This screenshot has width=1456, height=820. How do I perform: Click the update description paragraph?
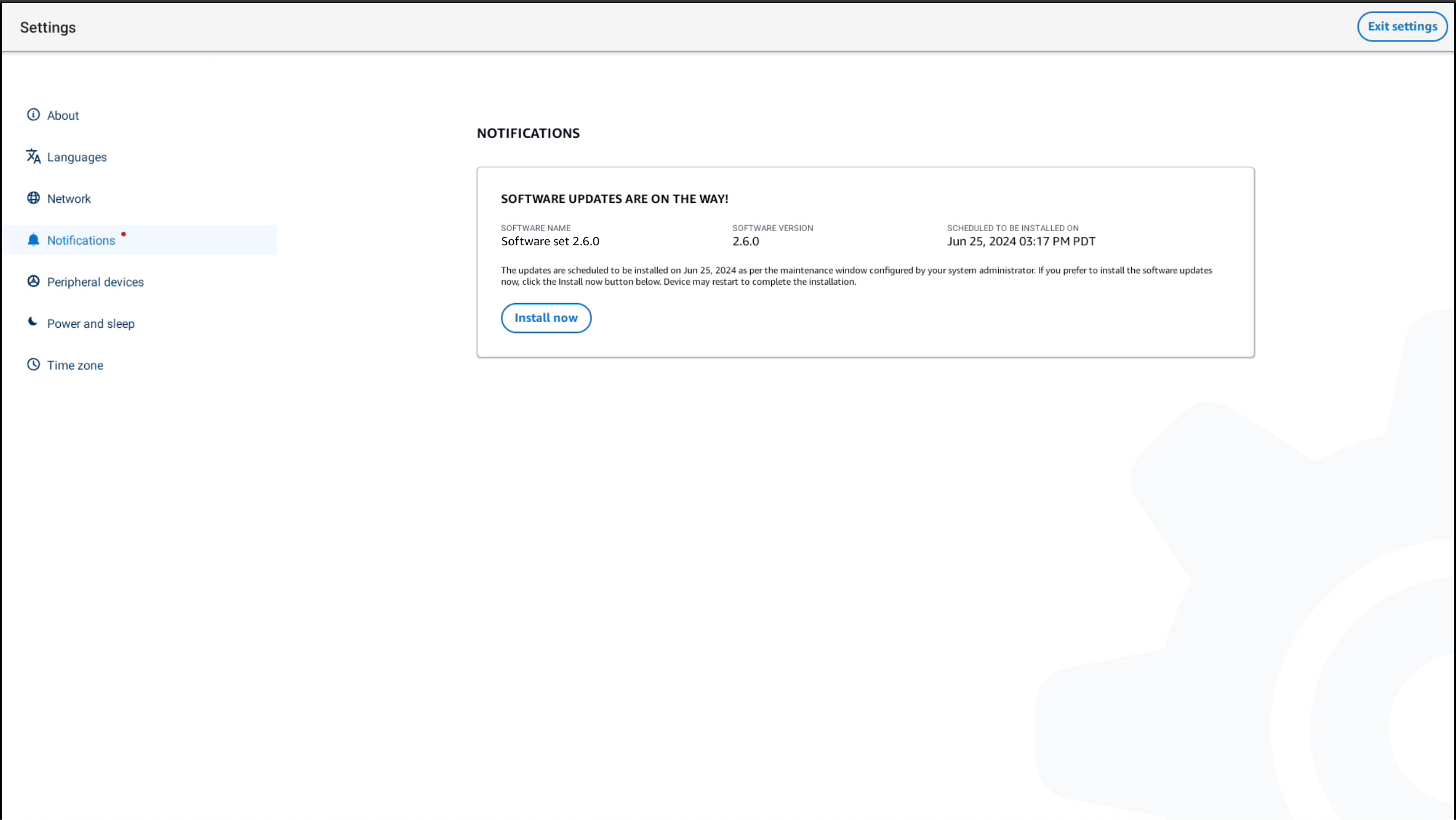[x=856, y=276]
